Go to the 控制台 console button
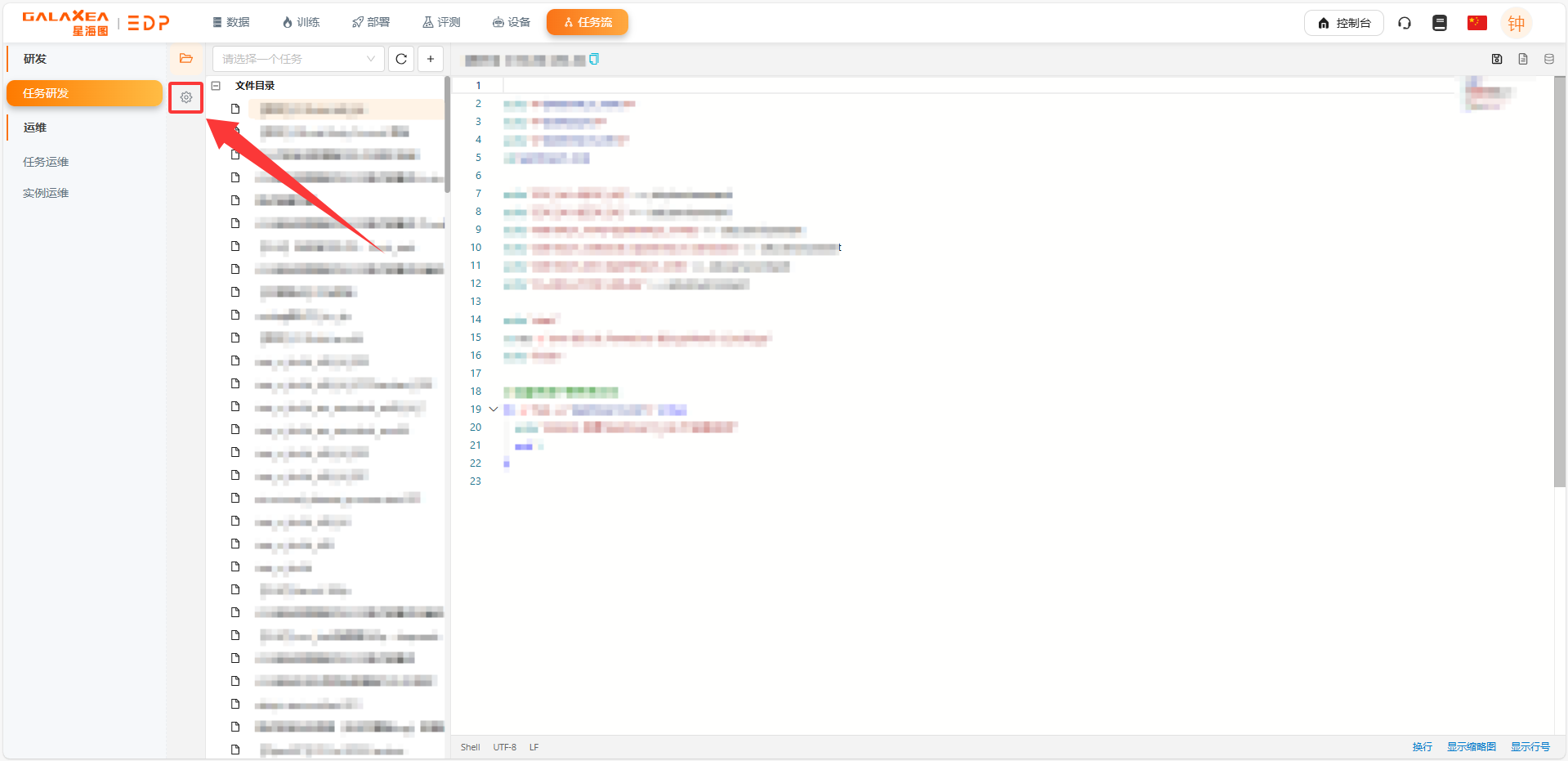Screen dimensions: 1568x761 [1344, 23]
